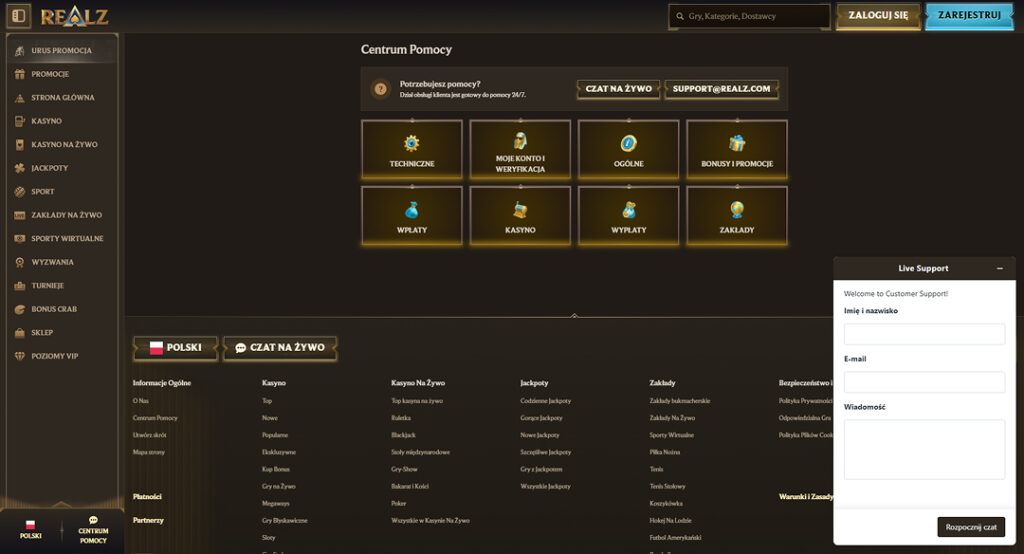The image size is (1024, 554).
Task: Open the Partnerzy footer heading
Action: [x=148, y=520]
